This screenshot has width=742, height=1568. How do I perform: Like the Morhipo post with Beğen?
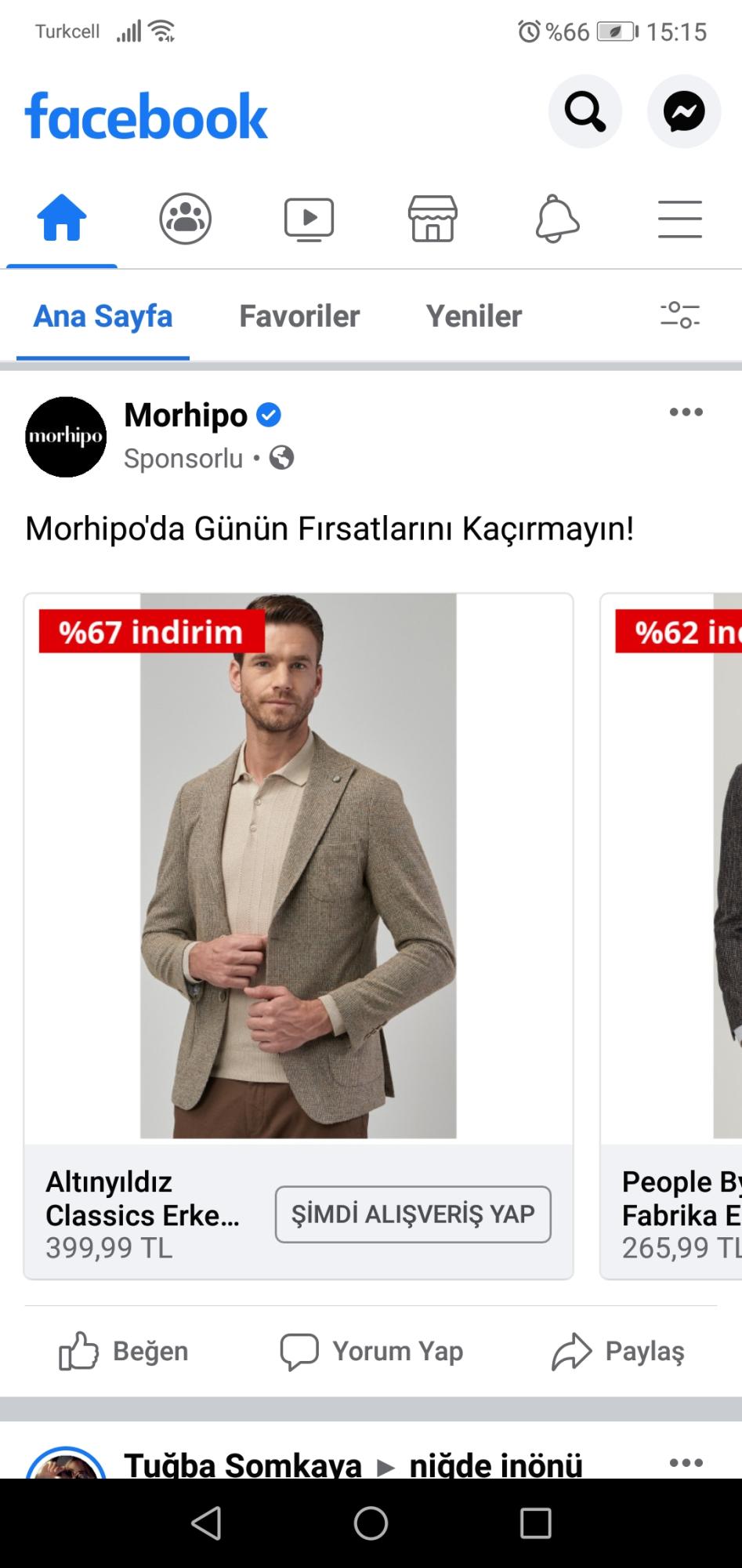(124, 1351)
